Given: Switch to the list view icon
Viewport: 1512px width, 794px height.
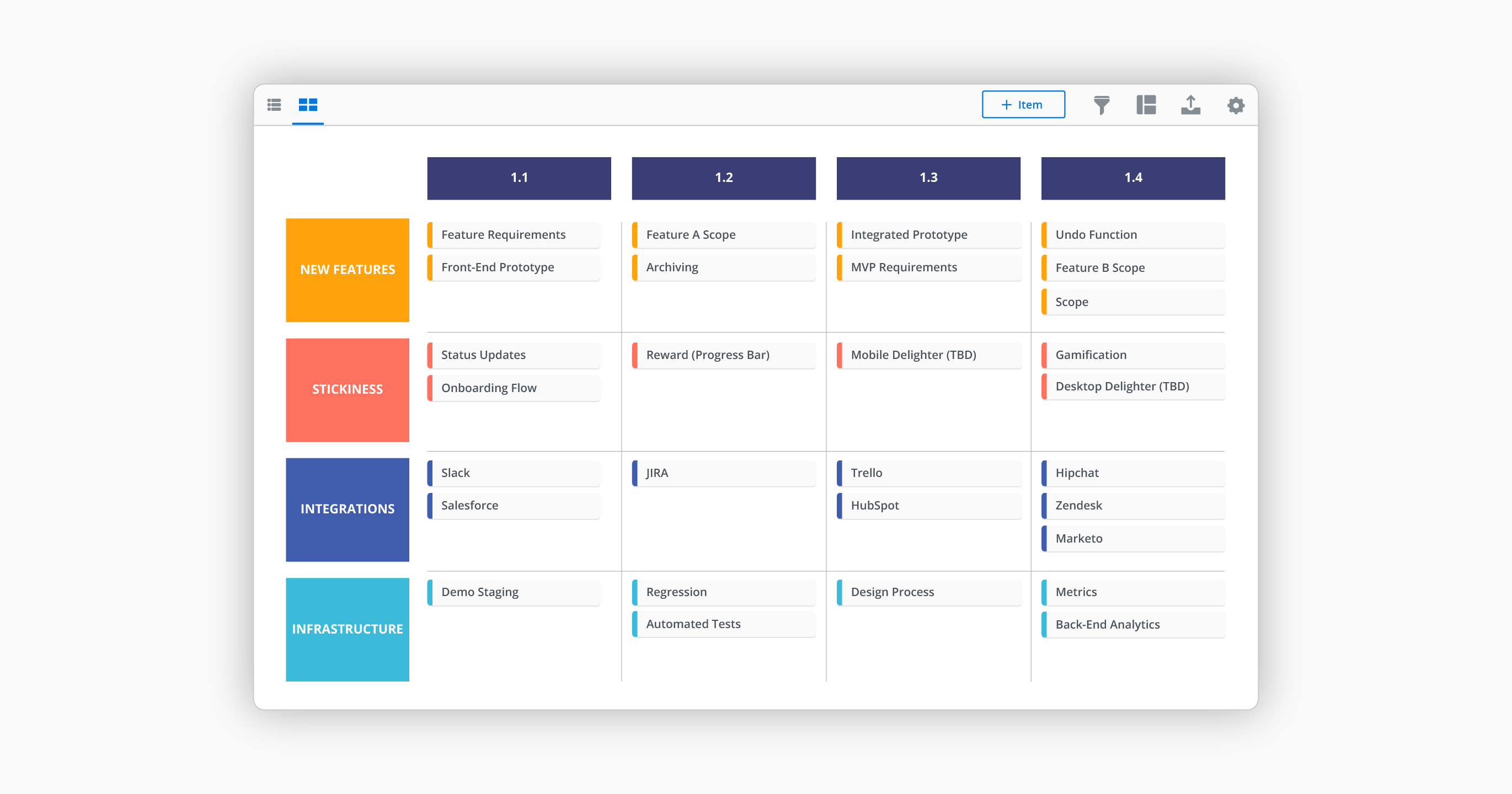Looking at the screenshot, I should click(x=274, y=105).
